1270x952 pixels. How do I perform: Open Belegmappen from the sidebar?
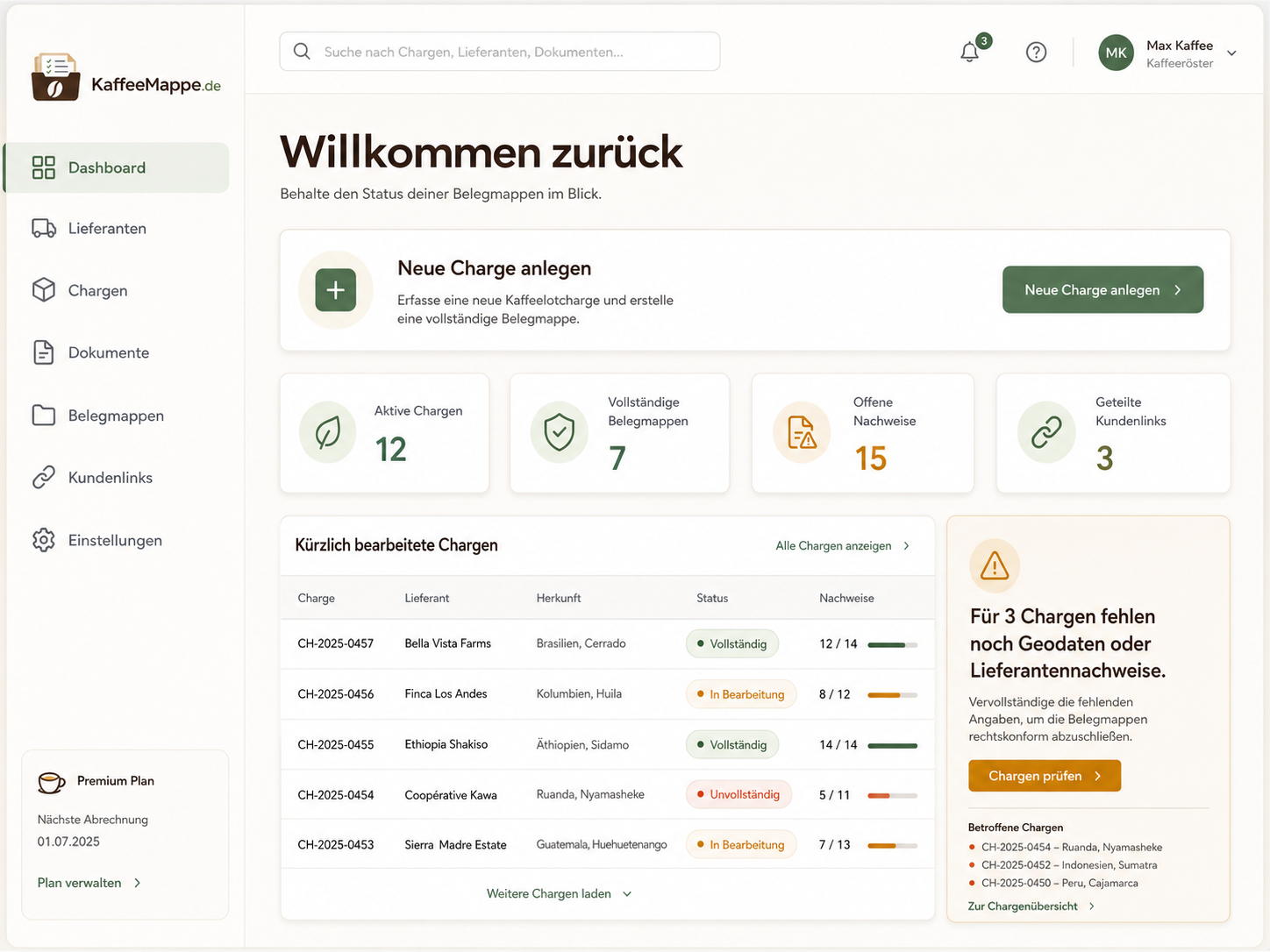click(118, 416)
